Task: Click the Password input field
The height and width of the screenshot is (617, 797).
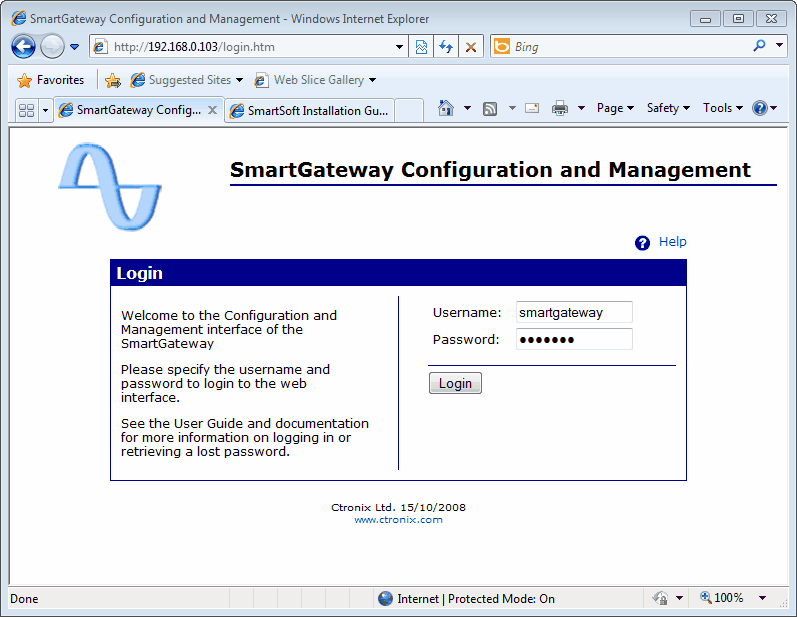Action: coord(574,339)
